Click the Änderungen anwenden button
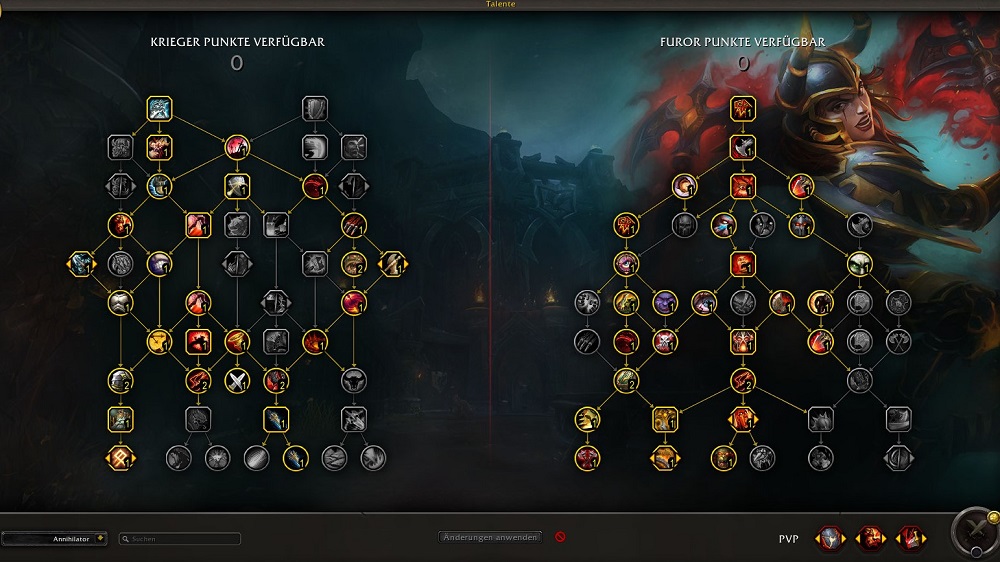The image size is (1000, 562). pos(490,537)
